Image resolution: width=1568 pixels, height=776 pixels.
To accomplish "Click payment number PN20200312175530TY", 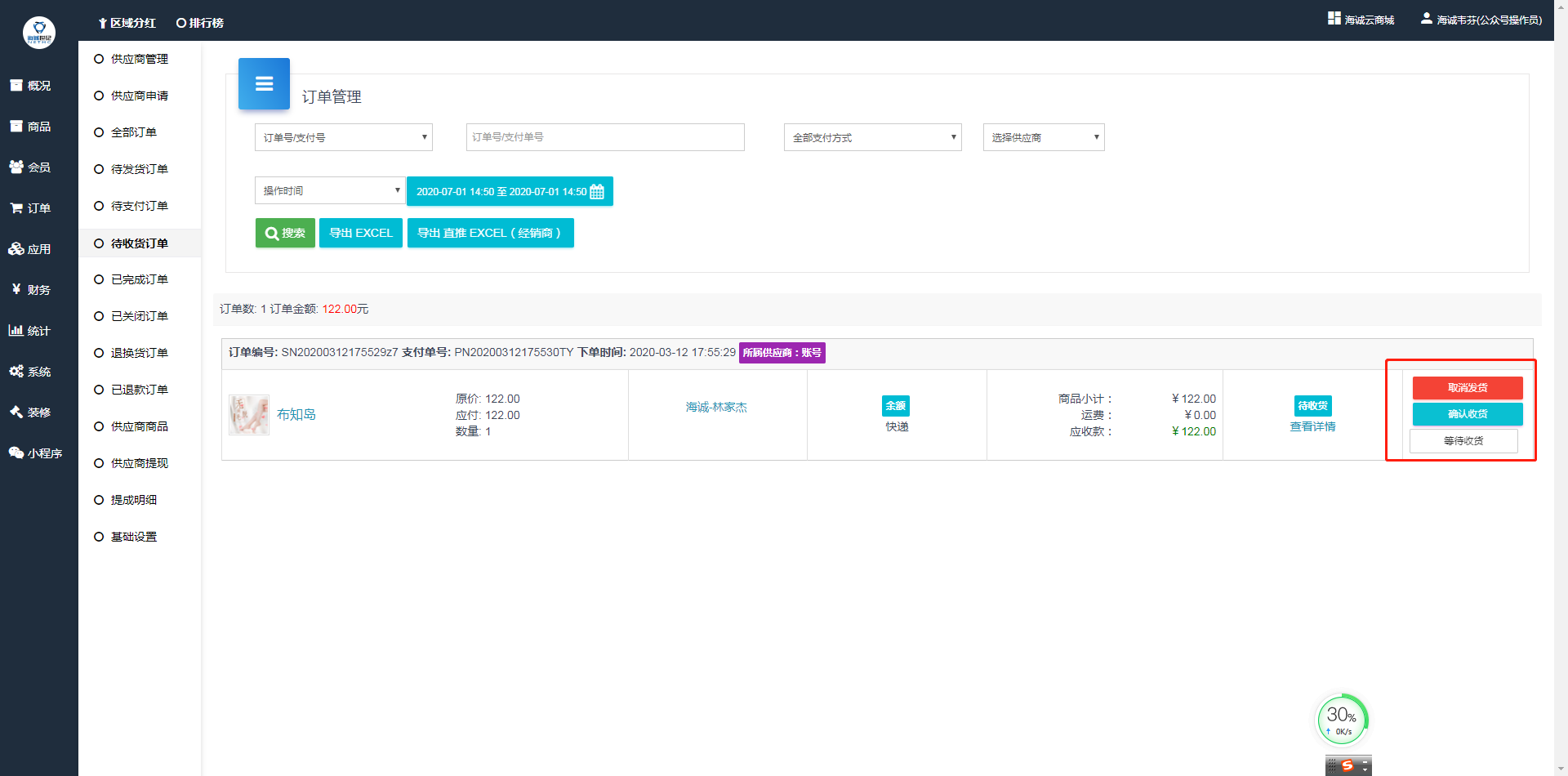I will click(514, 352).
